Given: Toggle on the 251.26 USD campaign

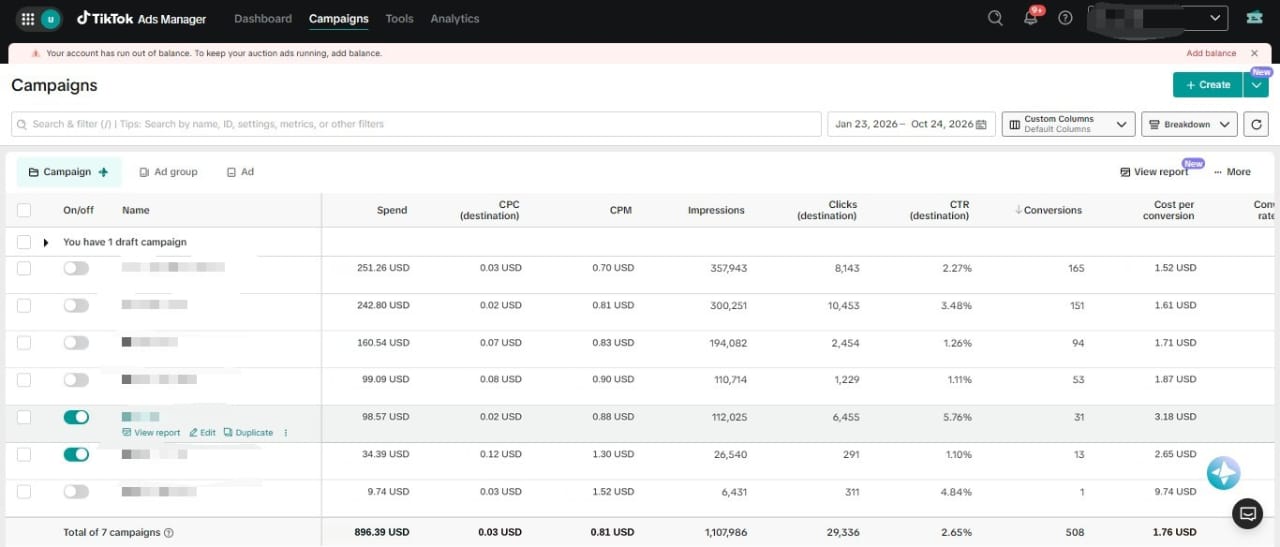Looking at the screenshot, I should click(x=76, y=268).
